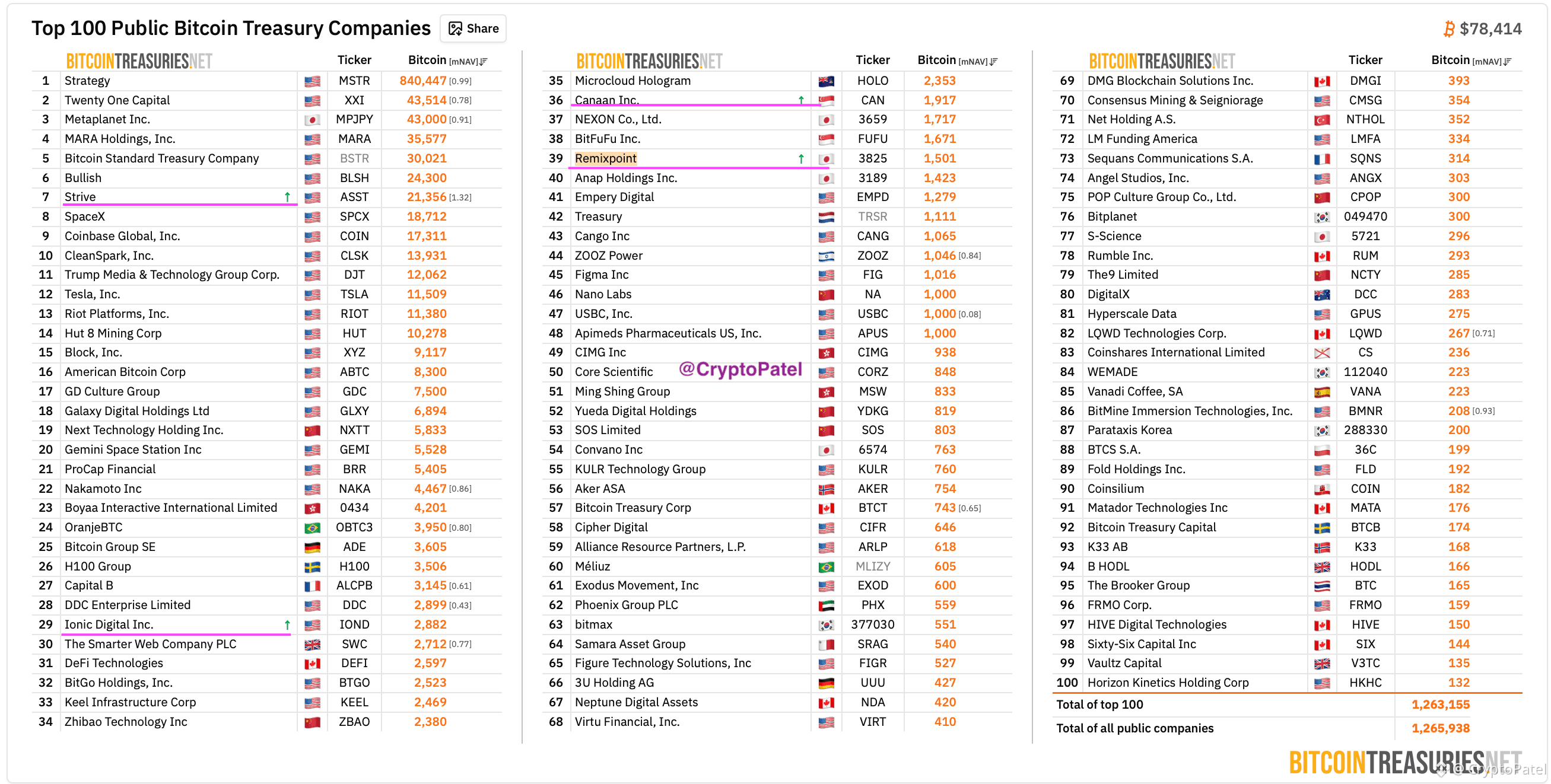Viewport: 1551px width, 784px height.
Task: Click the China flag in the Next Technology Holding row
Action: [x=312, y=431]
